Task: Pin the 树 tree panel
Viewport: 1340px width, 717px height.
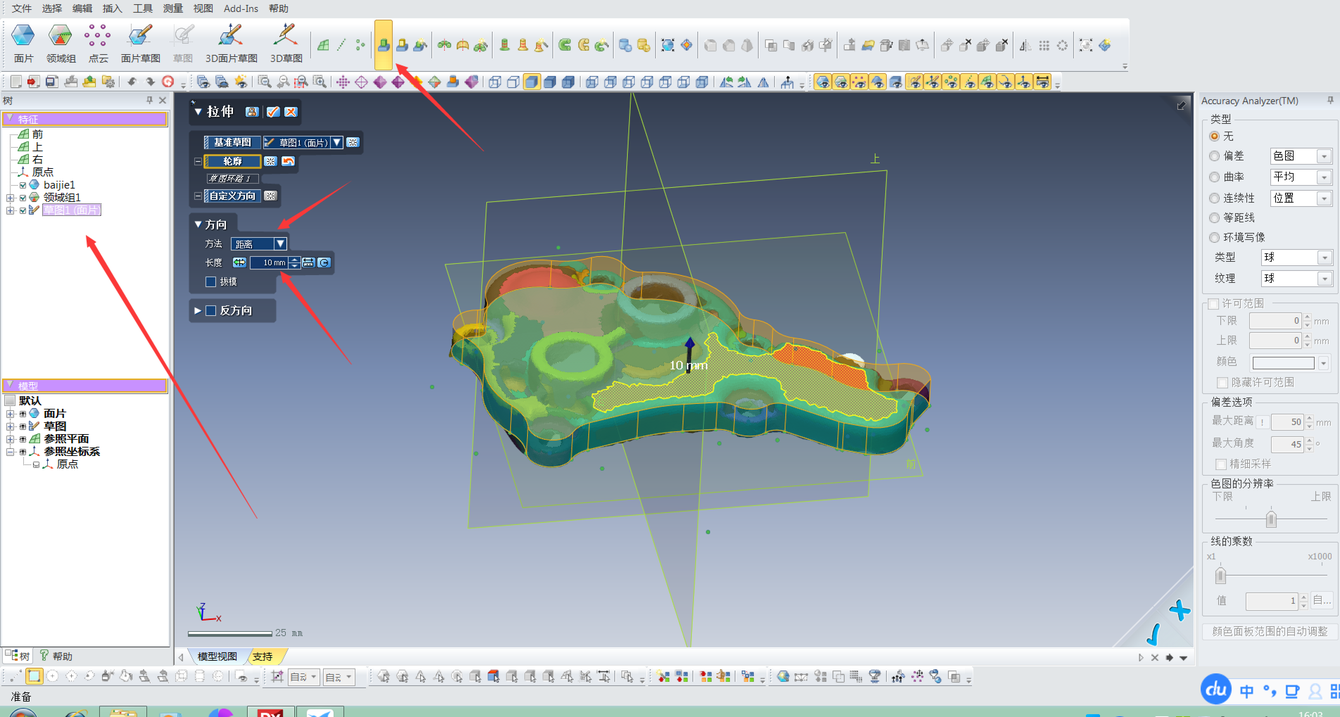Action: click(150, 100)
